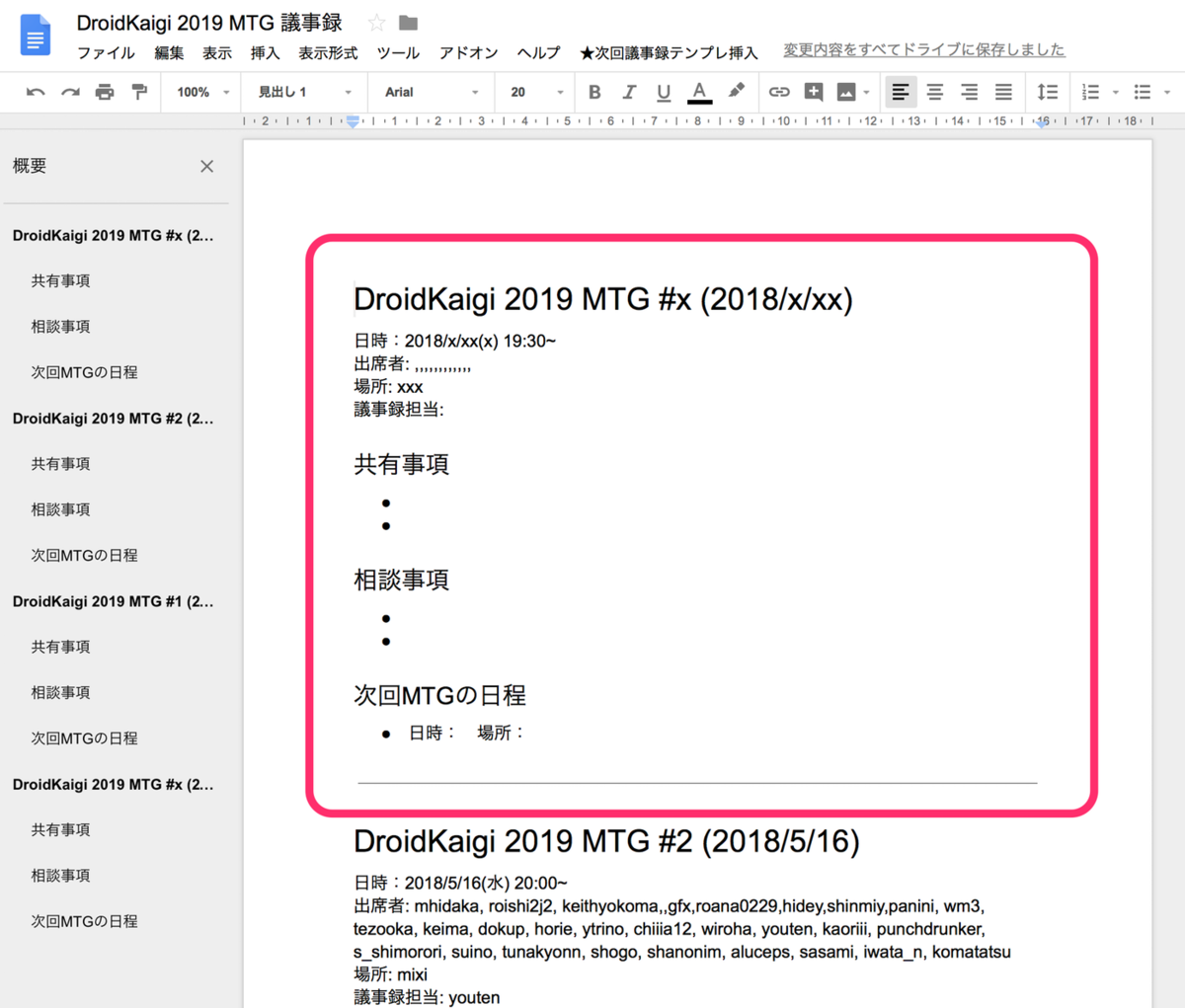The image size is (1185, 1008).
Task: Open the text color picker
Action: 699,92
